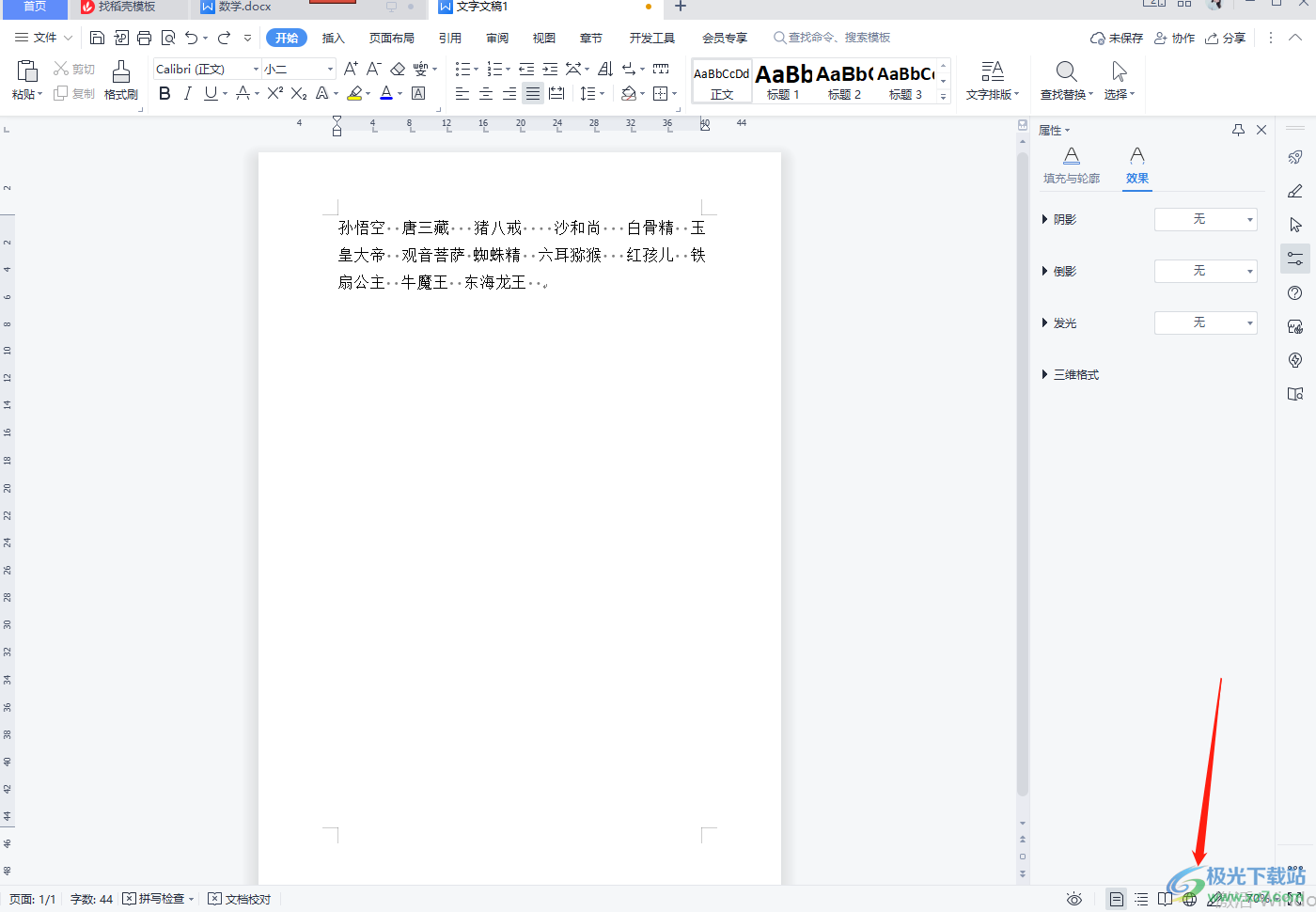
Task: Open the shadow (阴影) value dropdown
Action: pyautogui.click(x=1206, y=219)
